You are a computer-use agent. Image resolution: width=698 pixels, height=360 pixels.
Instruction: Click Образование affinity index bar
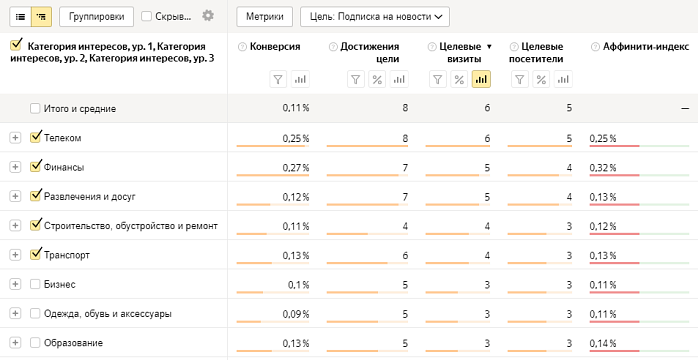[639, 351]
